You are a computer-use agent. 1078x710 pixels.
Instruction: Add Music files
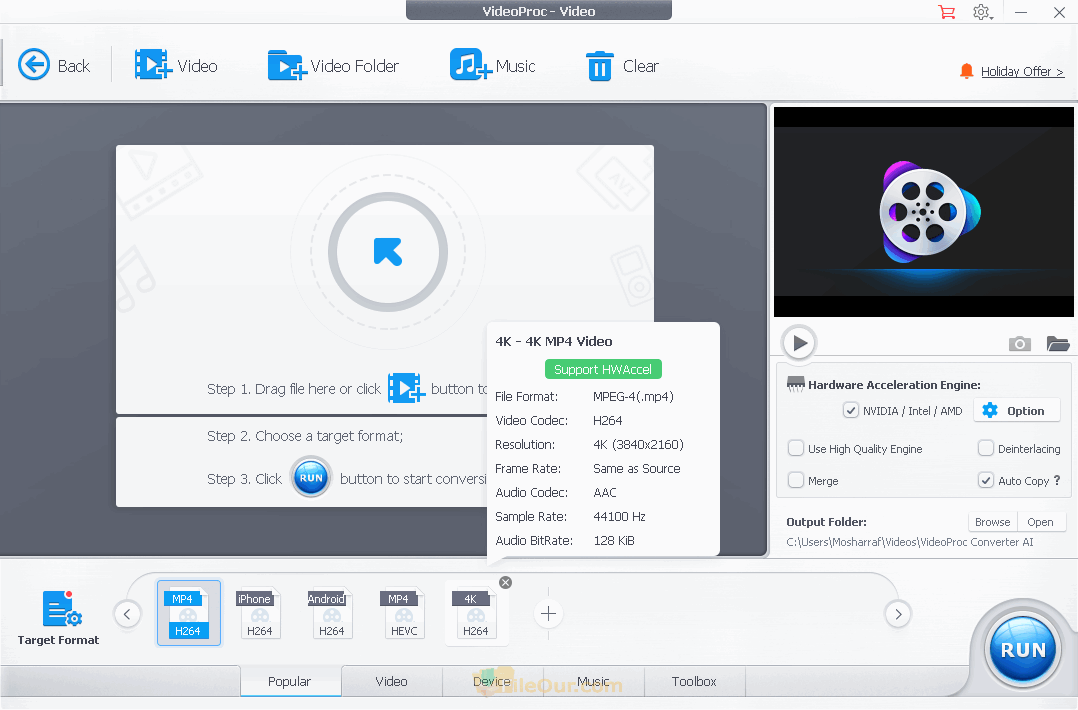tap(492, 66)
